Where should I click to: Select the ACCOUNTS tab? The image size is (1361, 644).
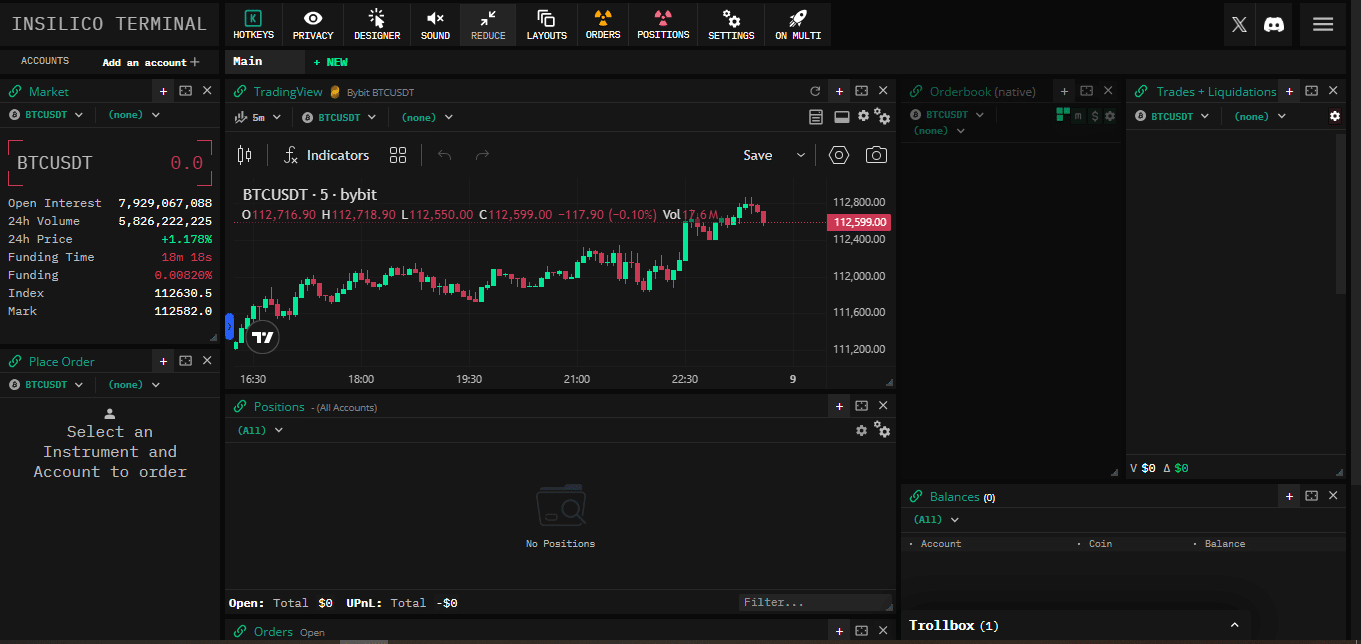pos(45,61)
